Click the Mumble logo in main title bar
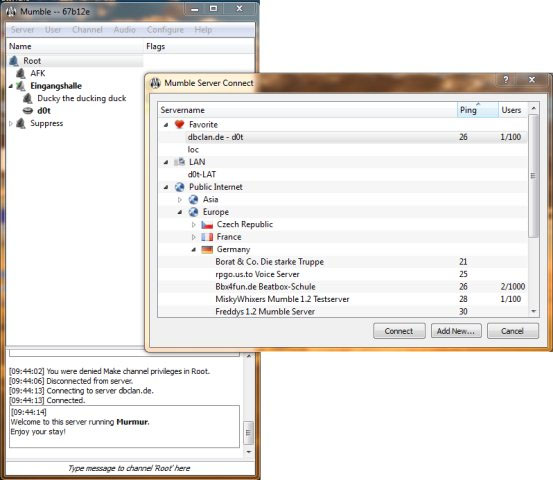553x480 pixels. click(11, 11)
